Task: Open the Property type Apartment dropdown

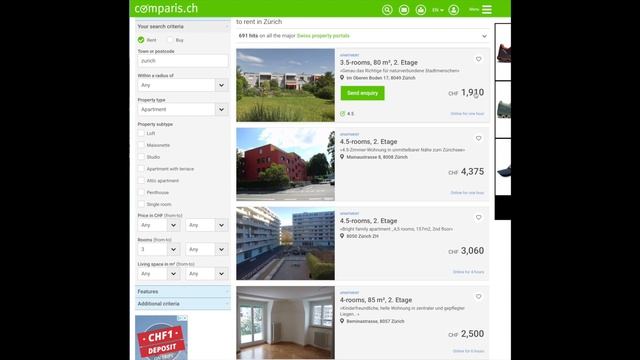Action: pos(183,109)
